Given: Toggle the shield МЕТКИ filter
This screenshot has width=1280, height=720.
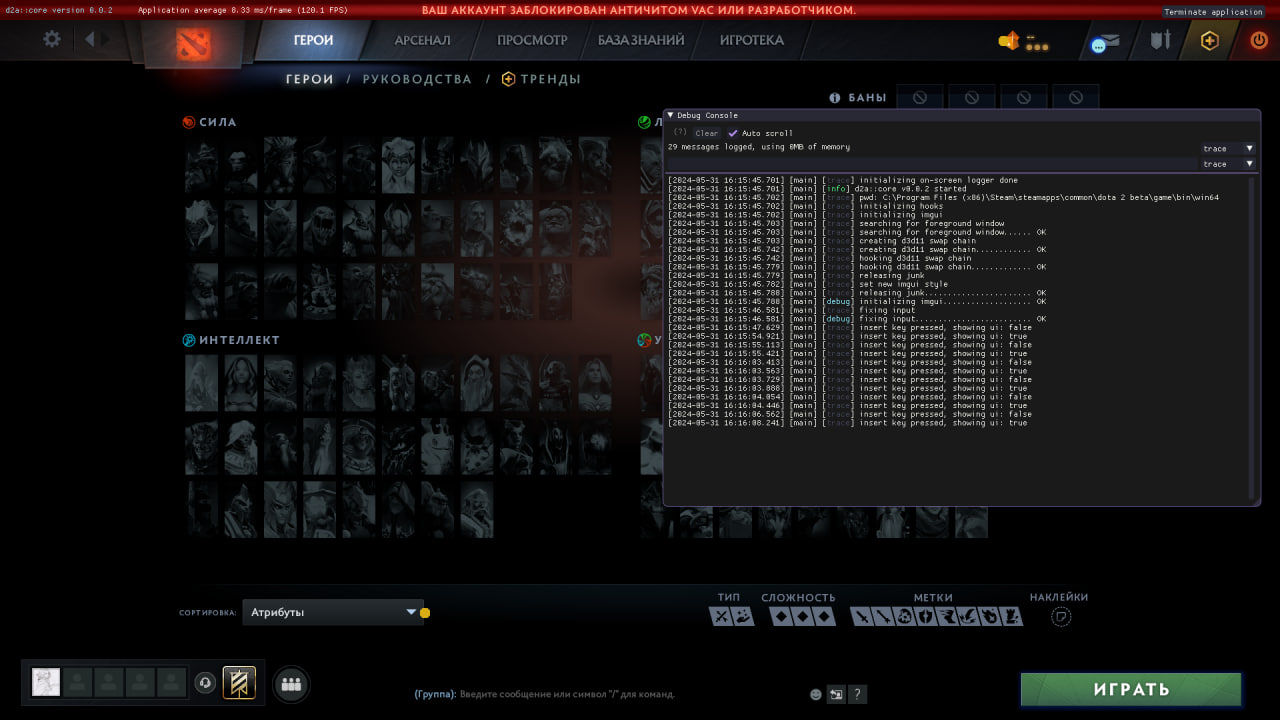Looking at the screenshot, I should pyautogui.click(x=926, y=617).
